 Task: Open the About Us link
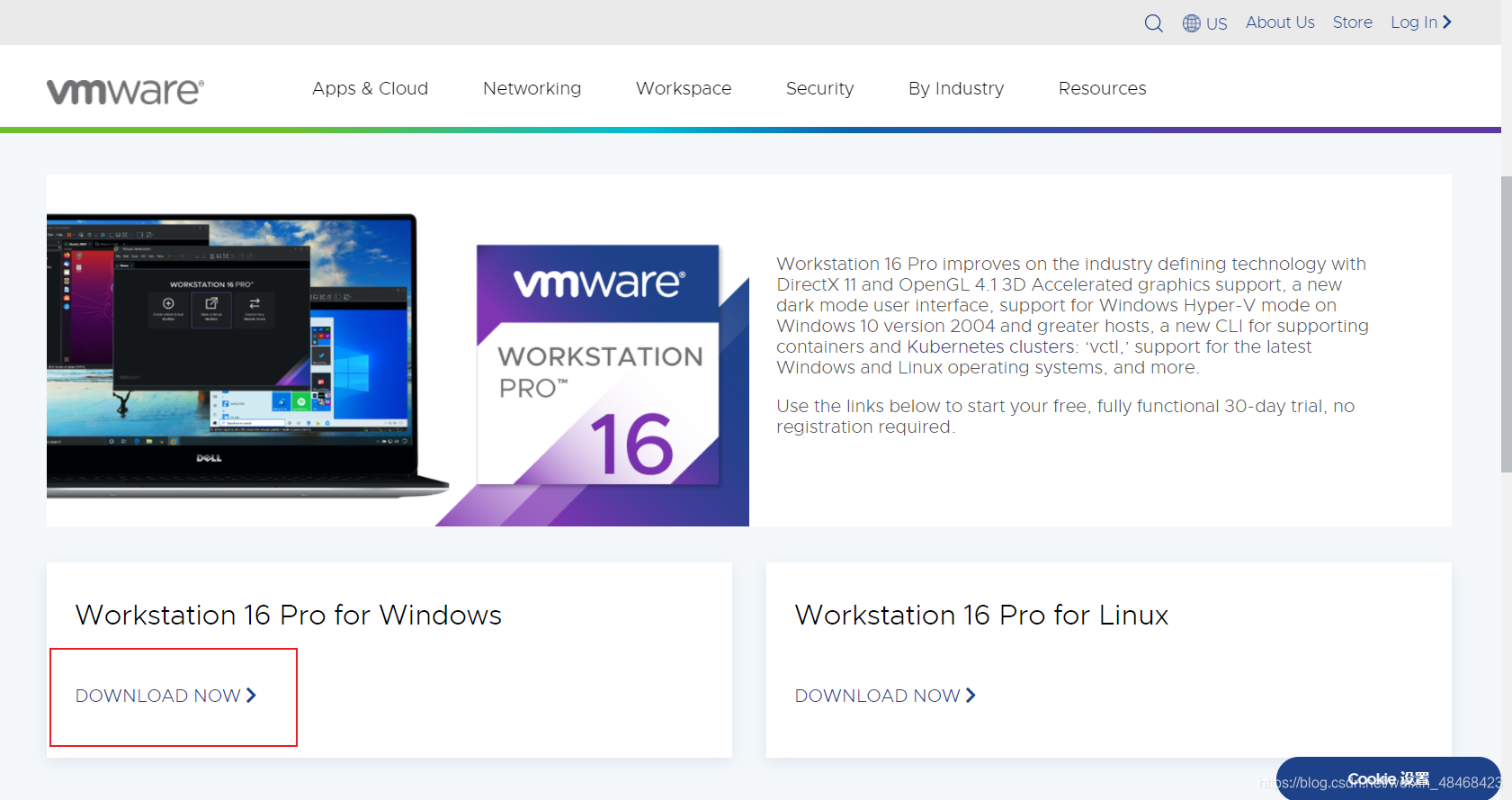[x=1280, y=22]
